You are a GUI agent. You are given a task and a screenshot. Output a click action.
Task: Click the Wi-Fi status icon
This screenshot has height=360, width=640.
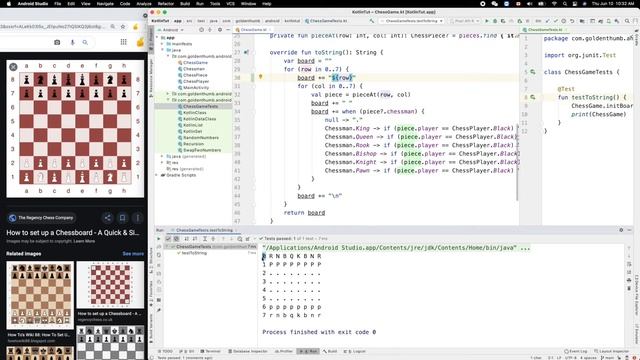tap(554, 4)
